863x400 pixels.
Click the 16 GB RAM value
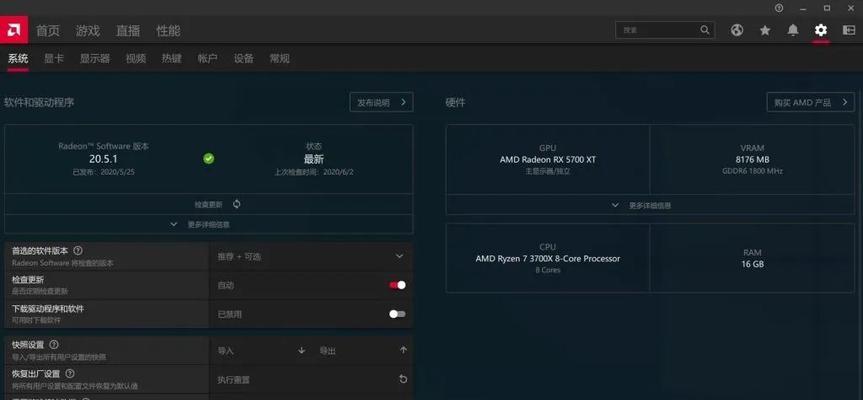(x=752, y=264)
